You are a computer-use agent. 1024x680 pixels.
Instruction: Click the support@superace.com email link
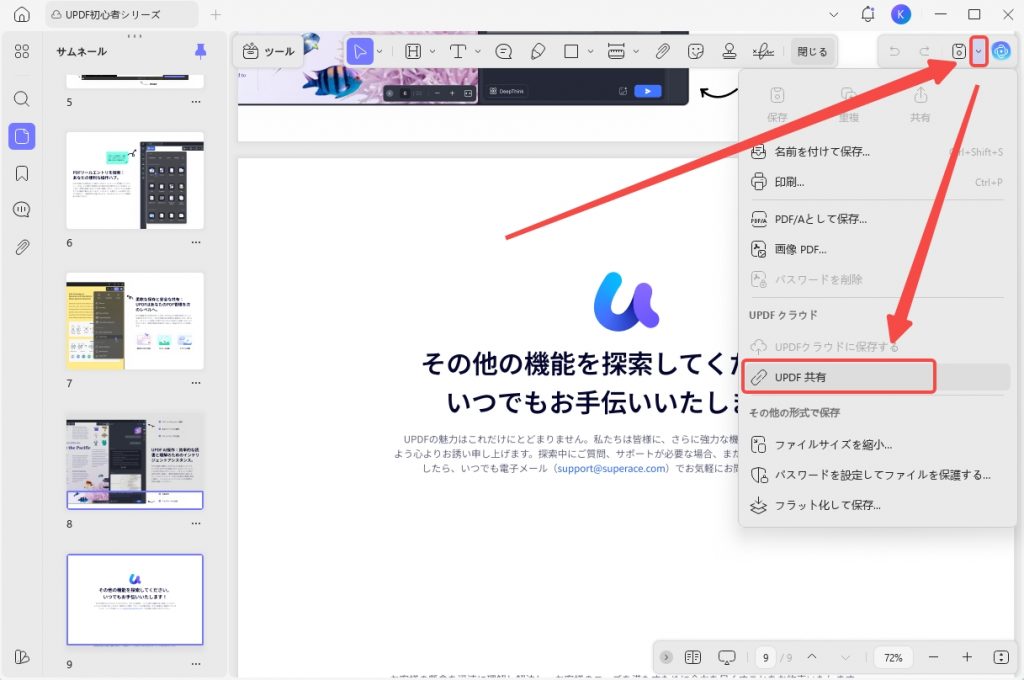click(612, 468)
